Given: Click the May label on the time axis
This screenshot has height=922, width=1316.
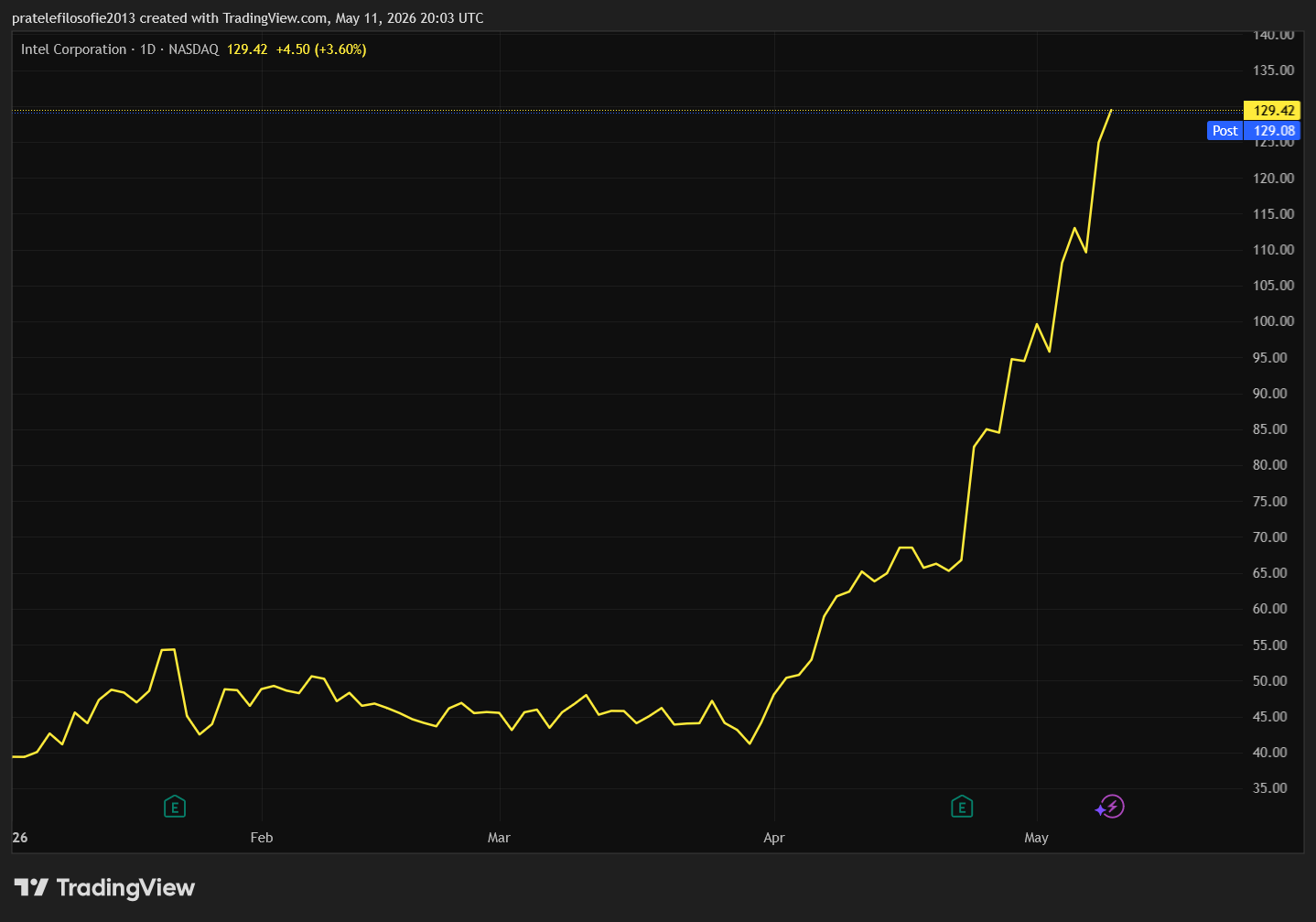Looking at the screenshot, I should coord(1036,838).
